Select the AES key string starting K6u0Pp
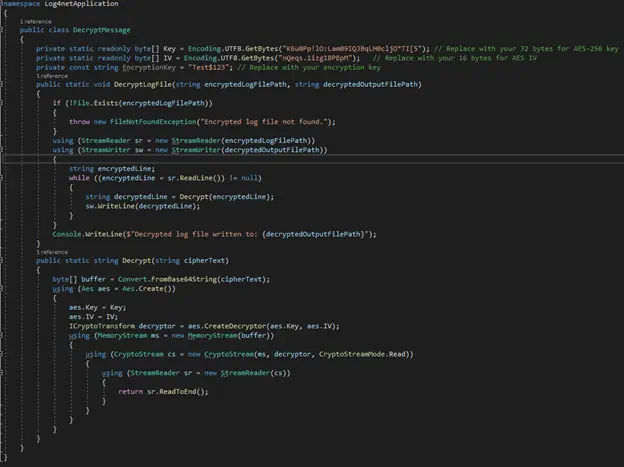Image resolution: width=624 pixels, height=467 pixels. pos(352,49)
